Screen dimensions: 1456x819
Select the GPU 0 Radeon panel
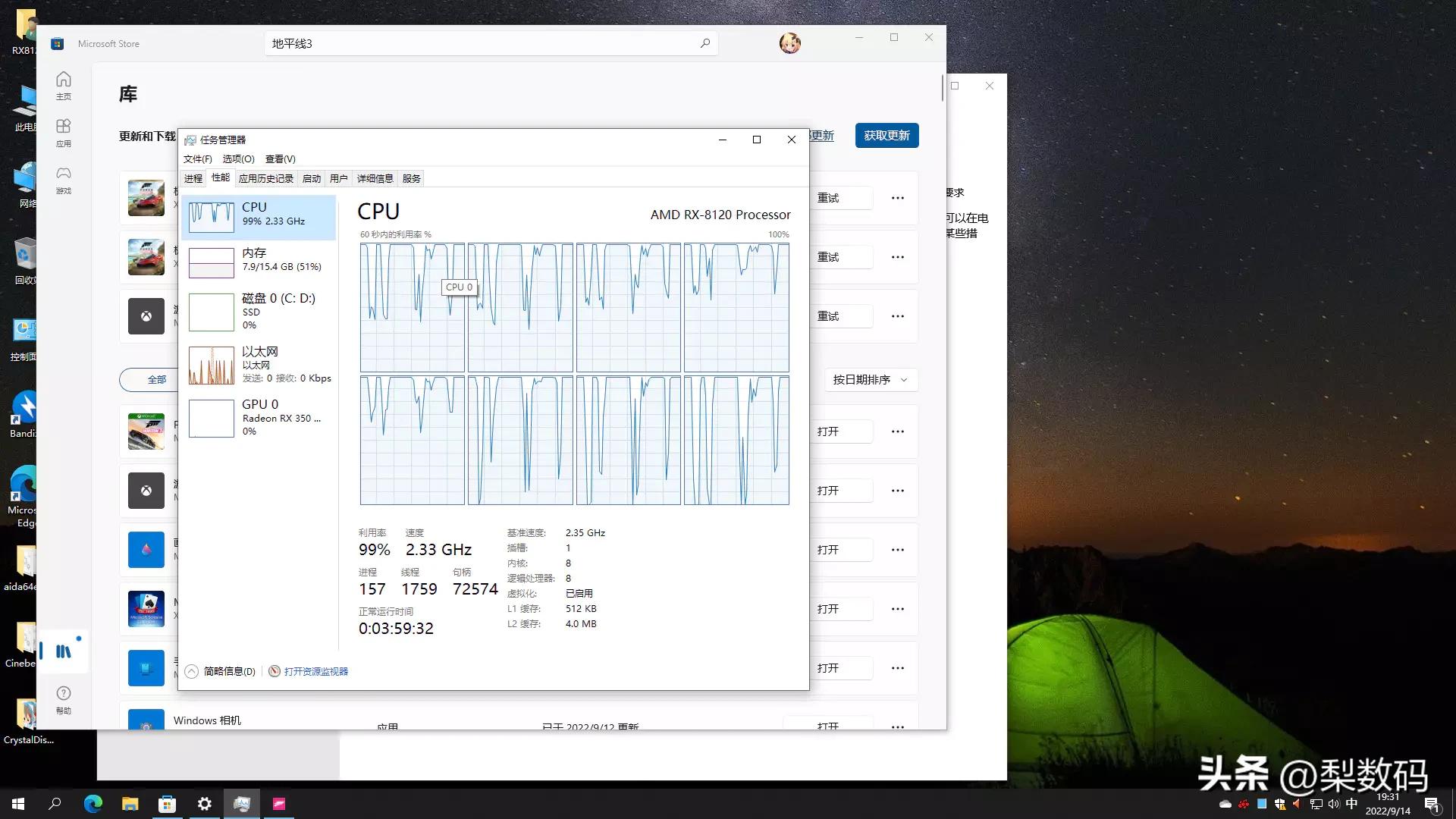coord(259,417)
